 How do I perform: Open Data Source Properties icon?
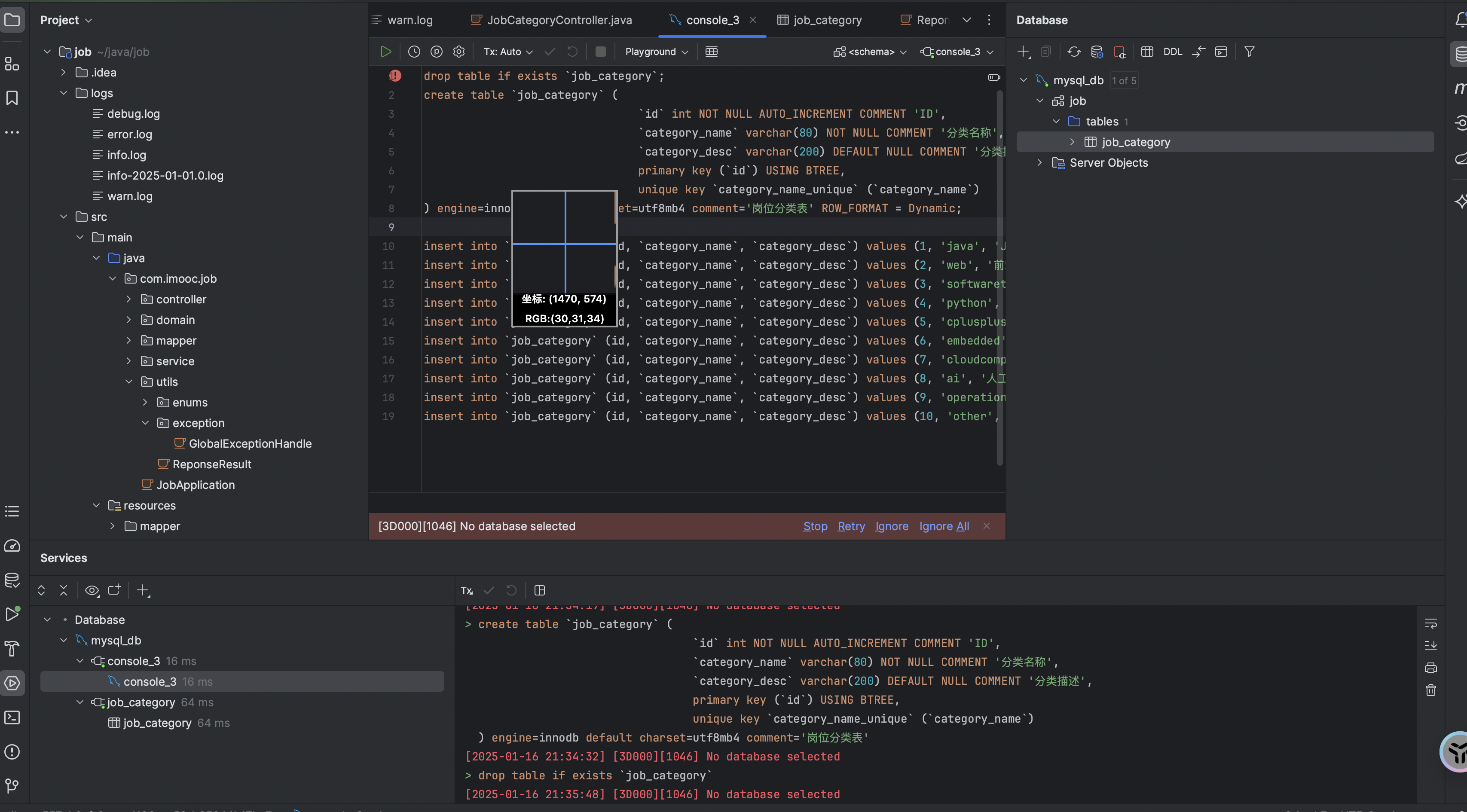[1097, 52]
